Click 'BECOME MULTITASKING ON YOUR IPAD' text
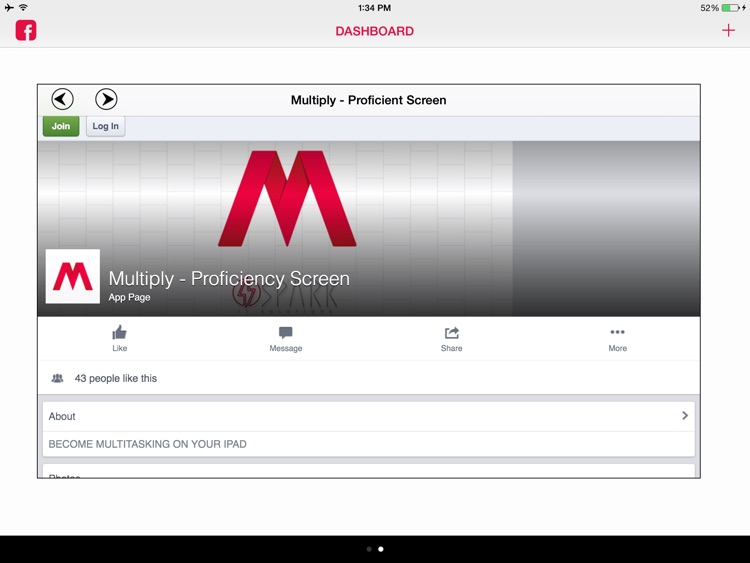 (147, 444)
